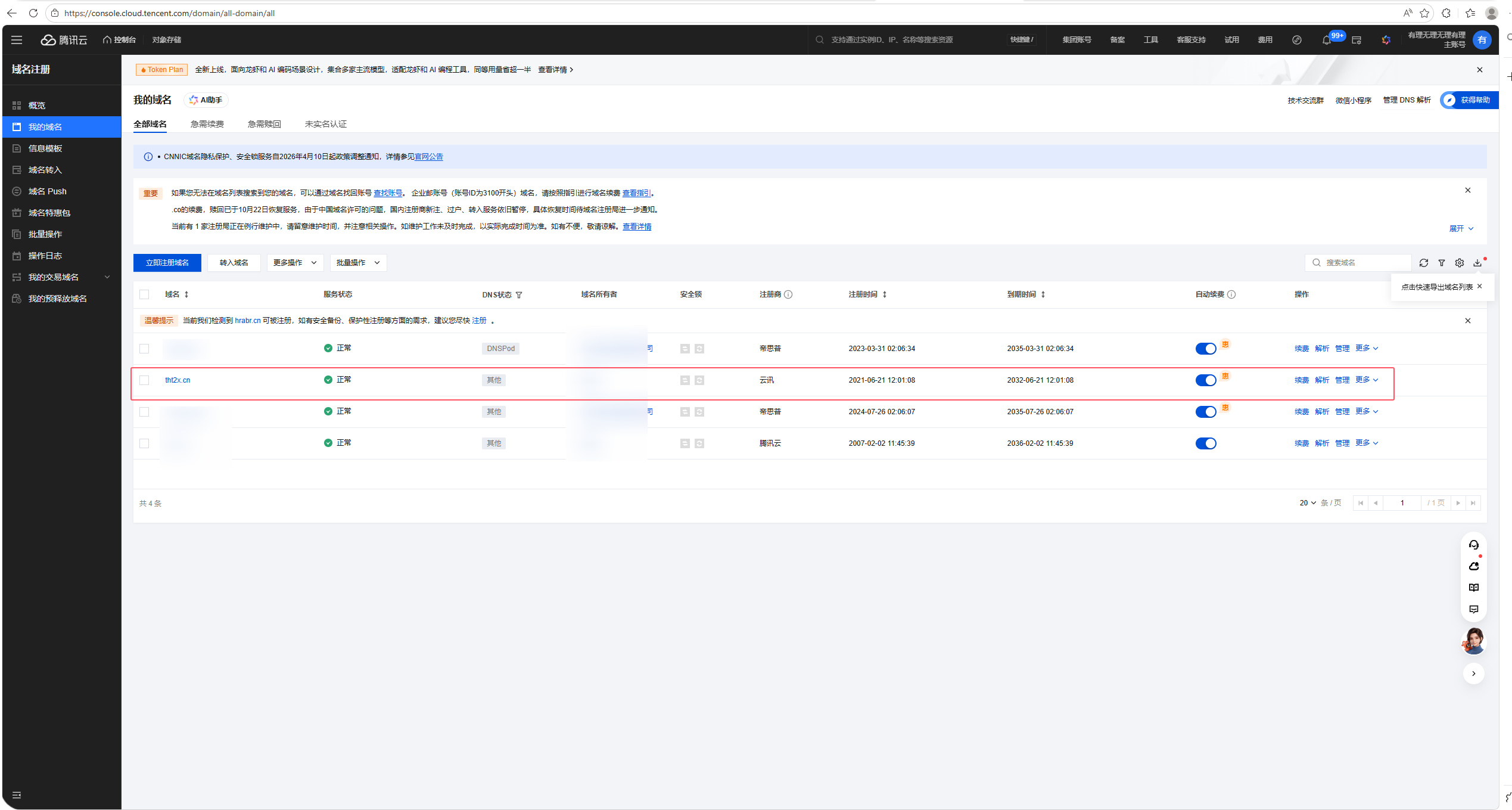Change the 20 条/页 page size selector
1512x810 pixels.
pyautogui.click(x=1308, y=503)
